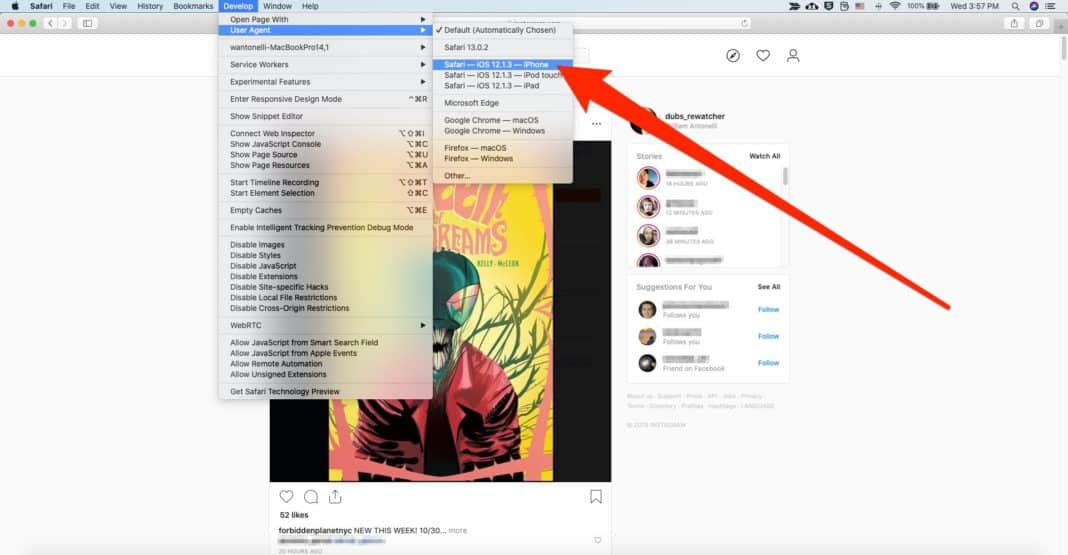Screen dimensions: 1068x555
Task: Follow the 'Friend on Facebook' suggested account
Action: tap(768, 363)
